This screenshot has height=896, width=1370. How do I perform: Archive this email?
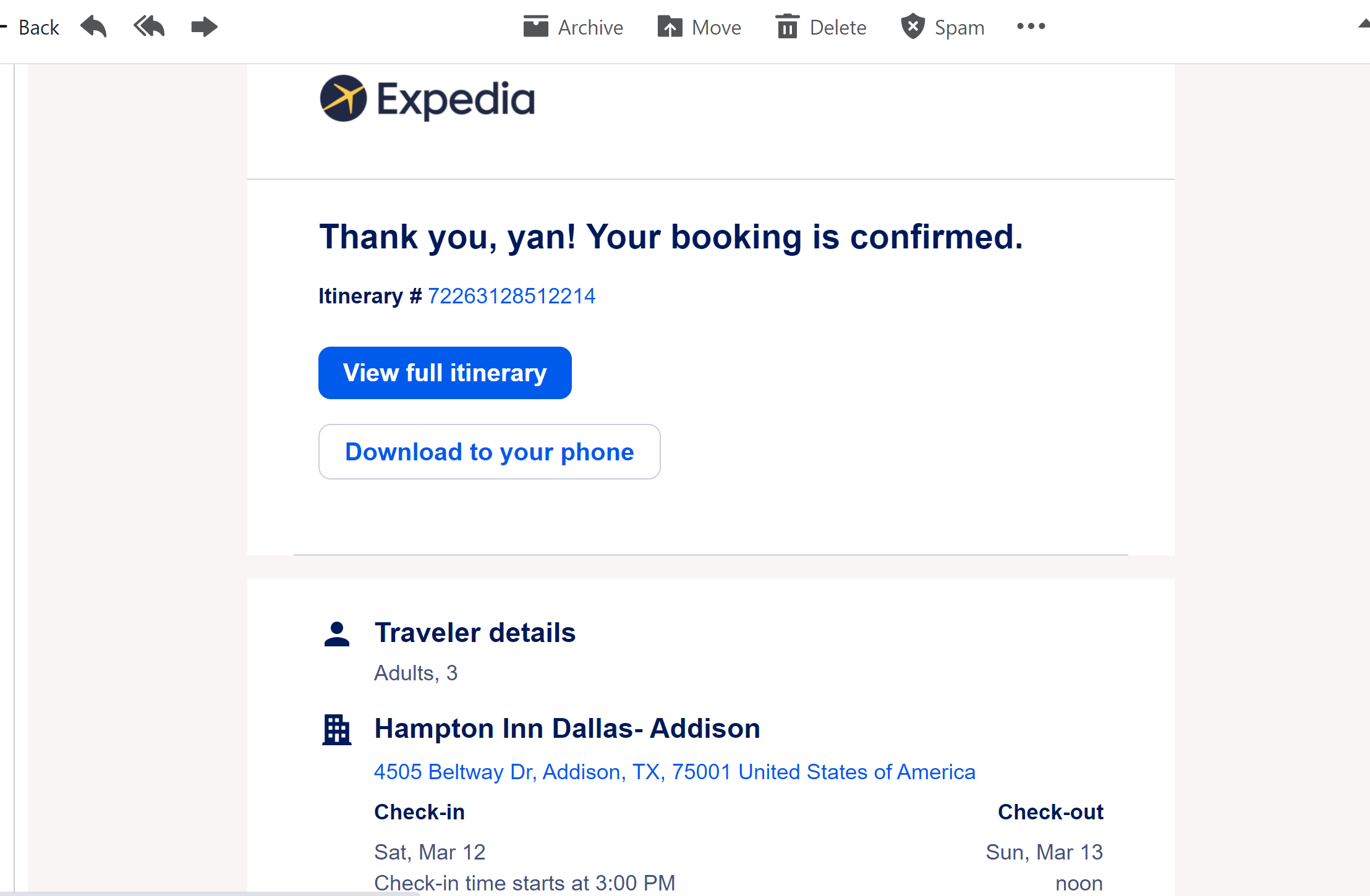tap(573, 27)
